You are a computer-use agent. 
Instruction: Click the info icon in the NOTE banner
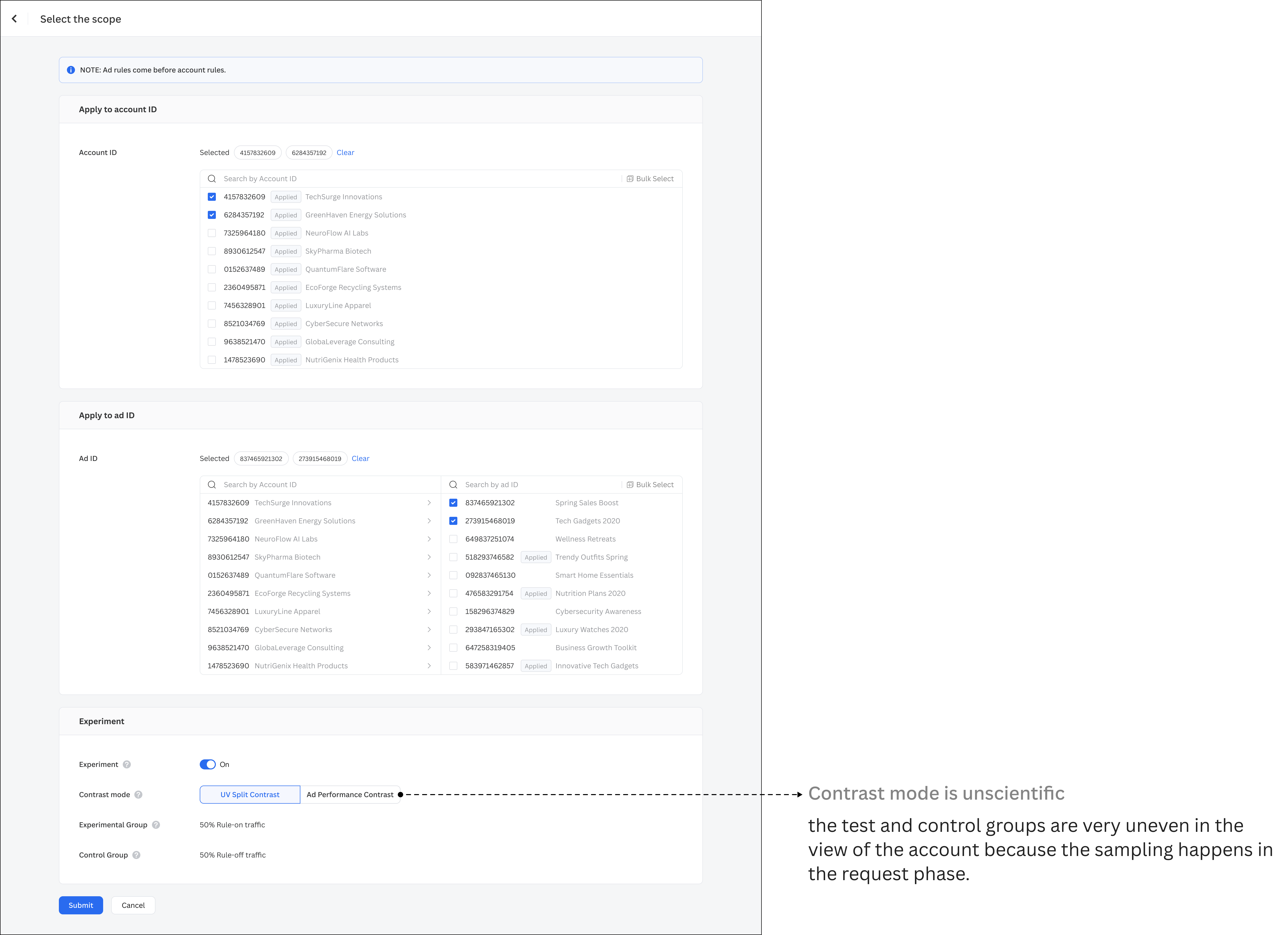(71, 70)
